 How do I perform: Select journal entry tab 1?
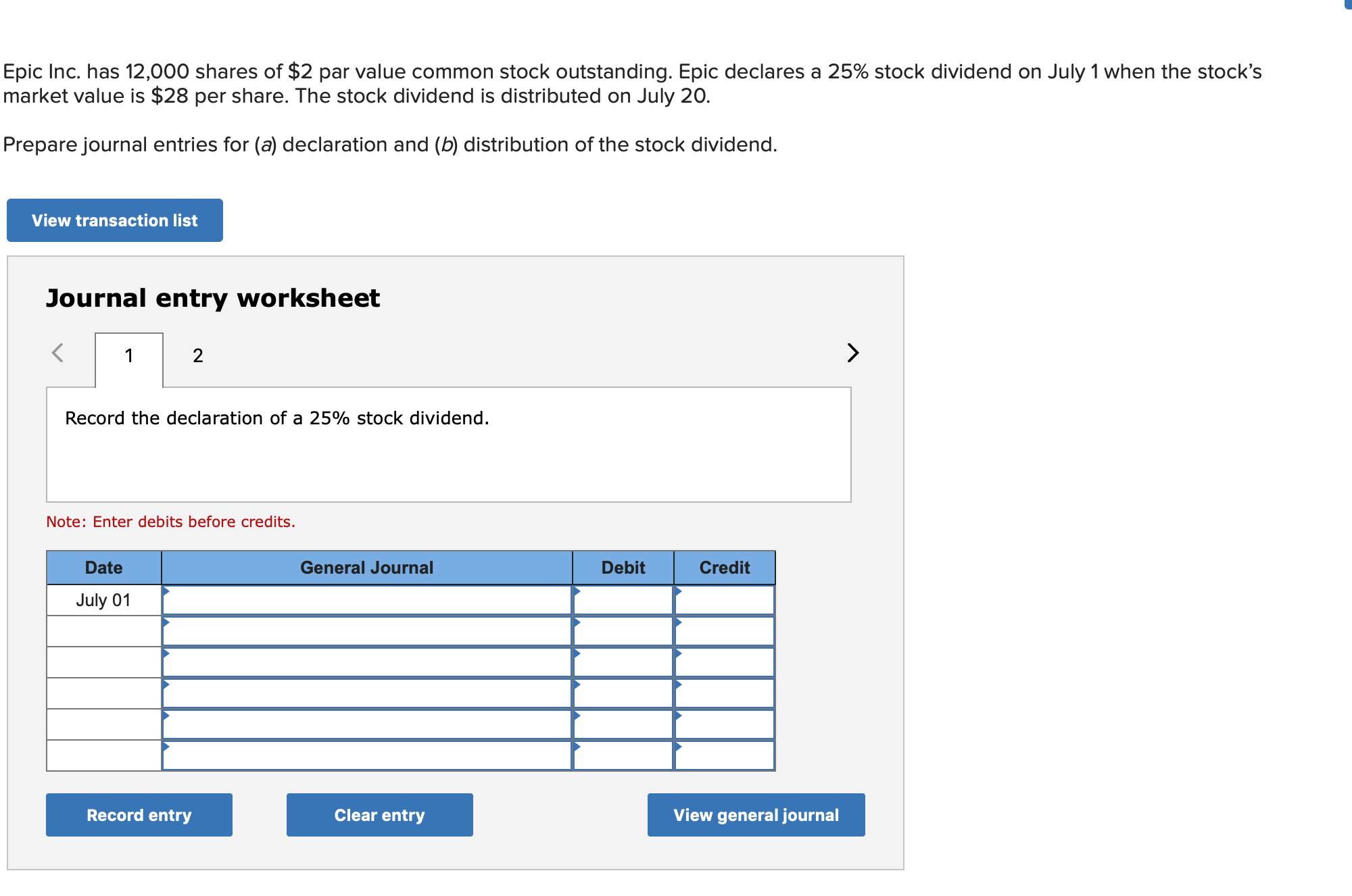click(x=128, y=356)
